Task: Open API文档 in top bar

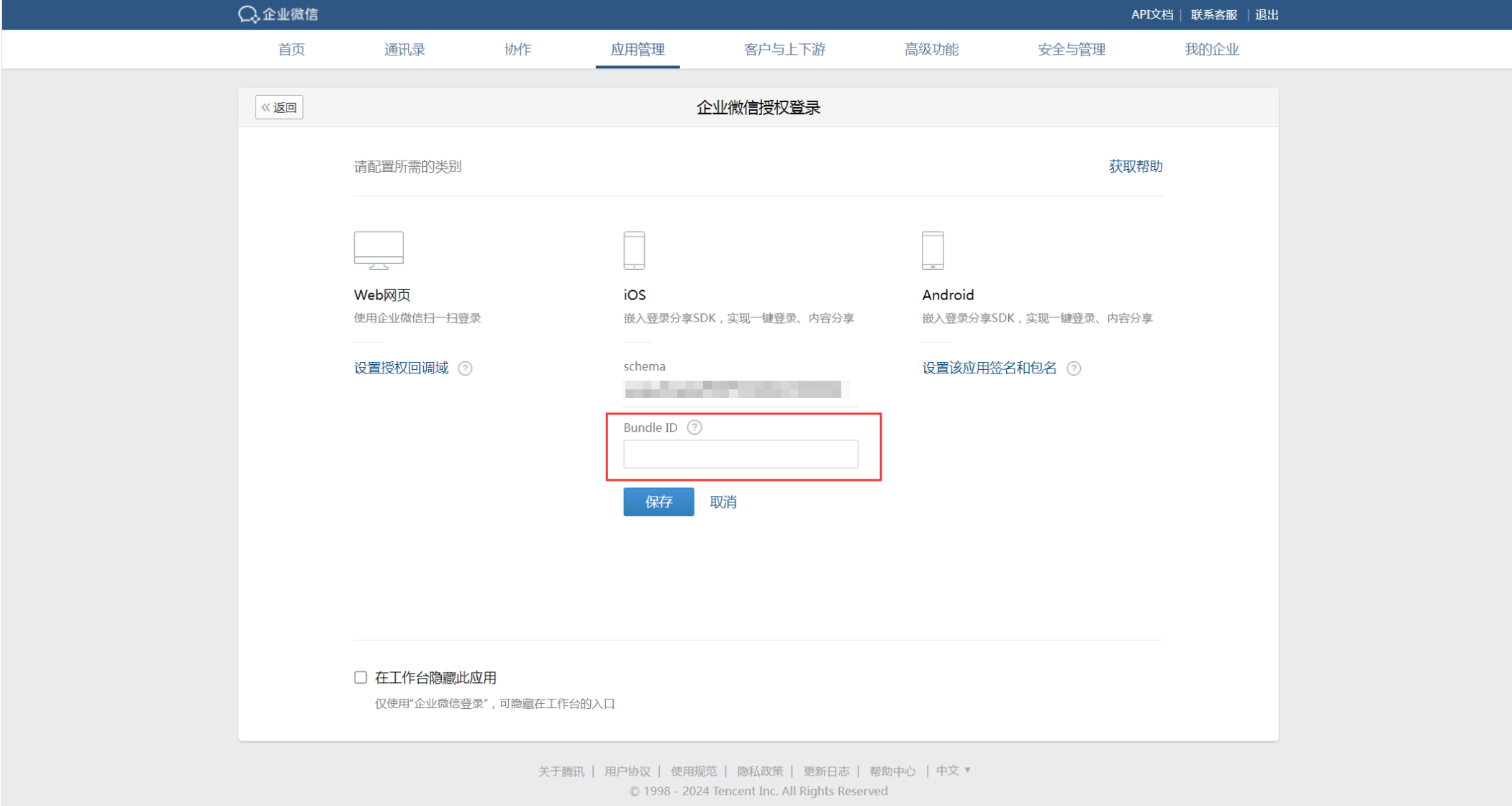Action: [1151, 14]
